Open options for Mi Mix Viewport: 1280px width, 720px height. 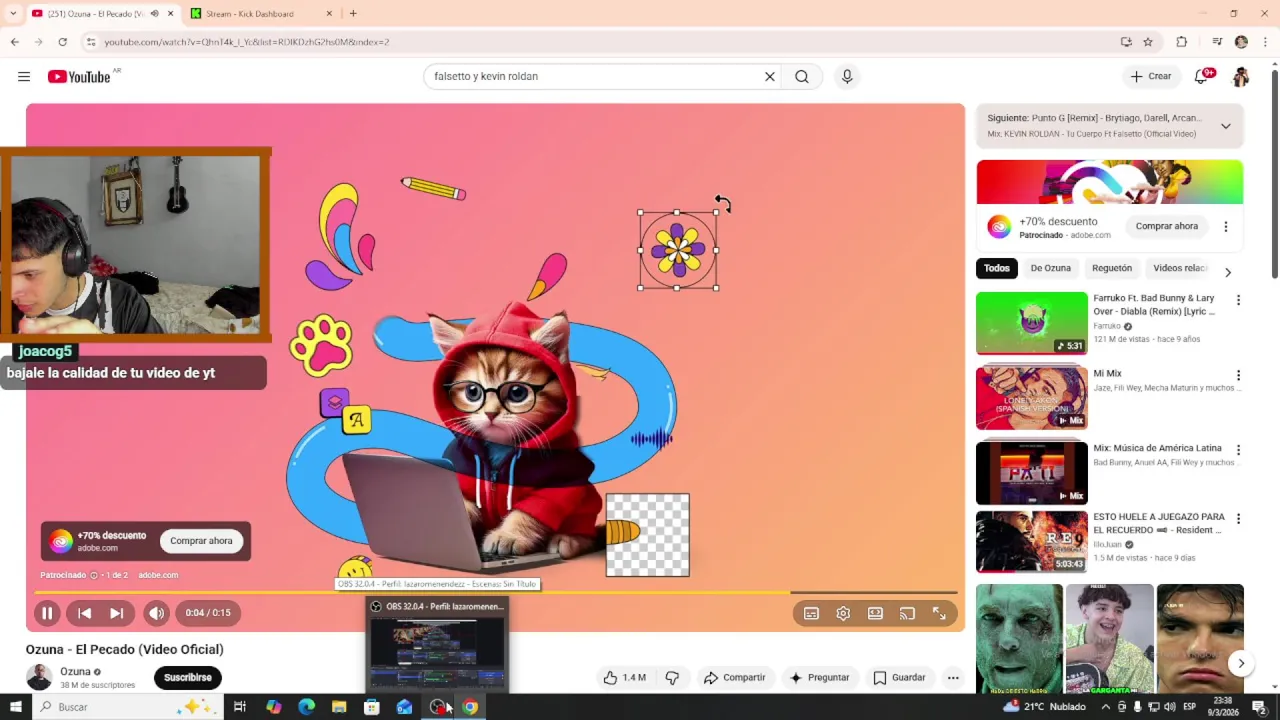(x=1238, y=375)
